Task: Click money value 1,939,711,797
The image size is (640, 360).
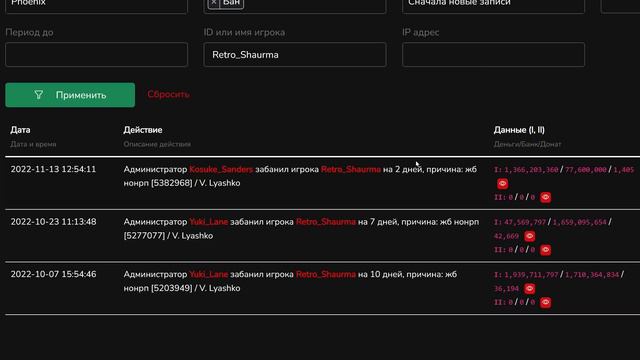Action: (531, 275)
